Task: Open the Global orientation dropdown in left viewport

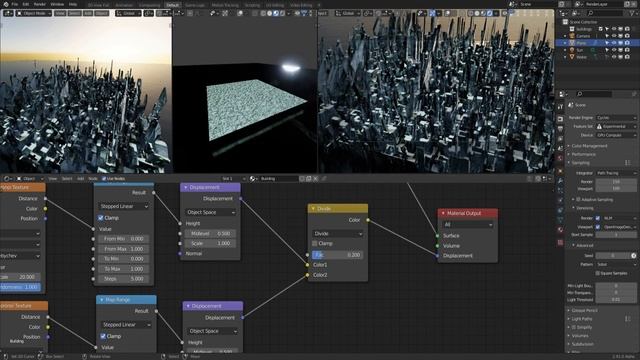Action: [128, 13]
